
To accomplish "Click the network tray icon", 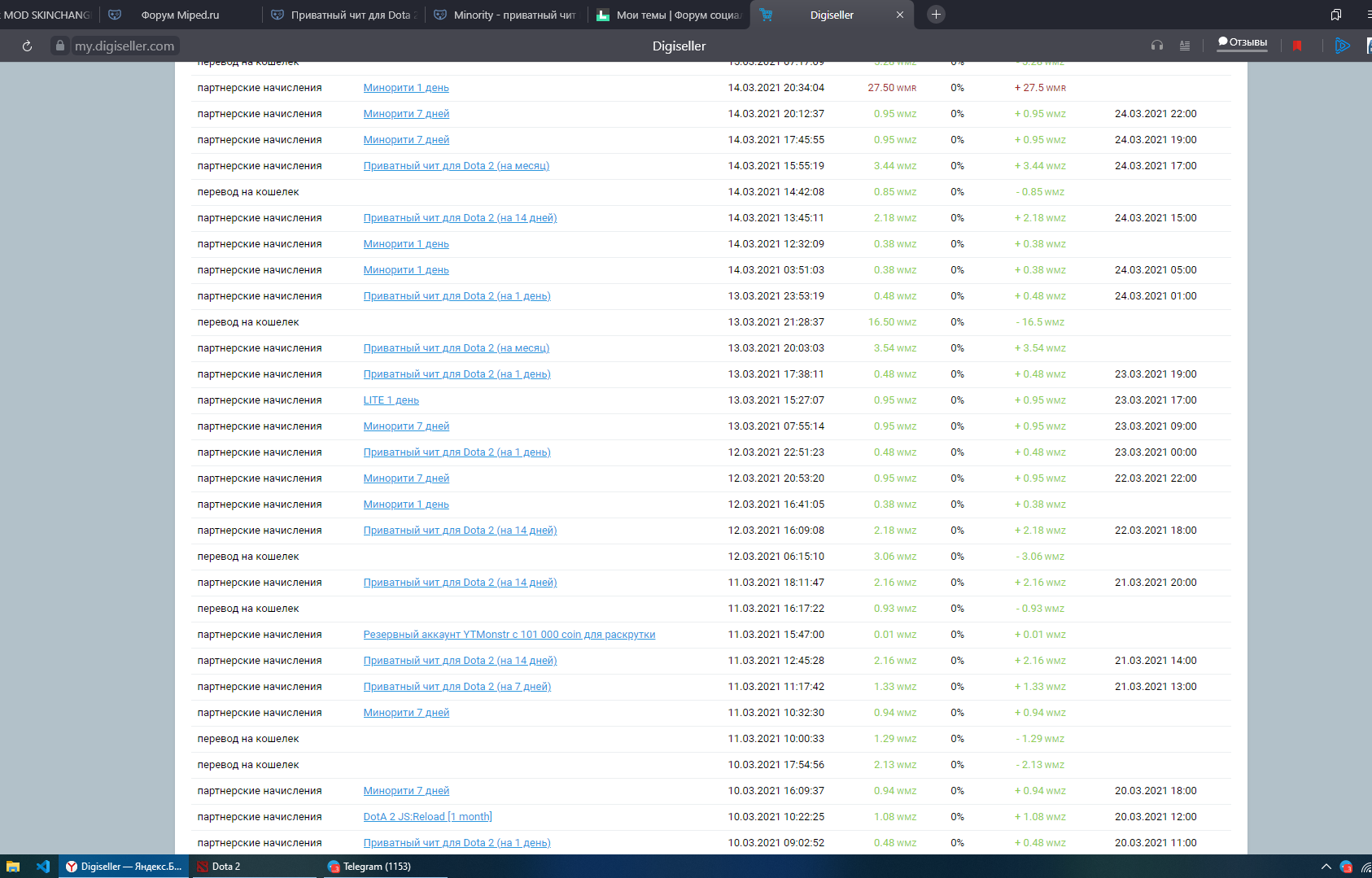I will click(1365, 867).
